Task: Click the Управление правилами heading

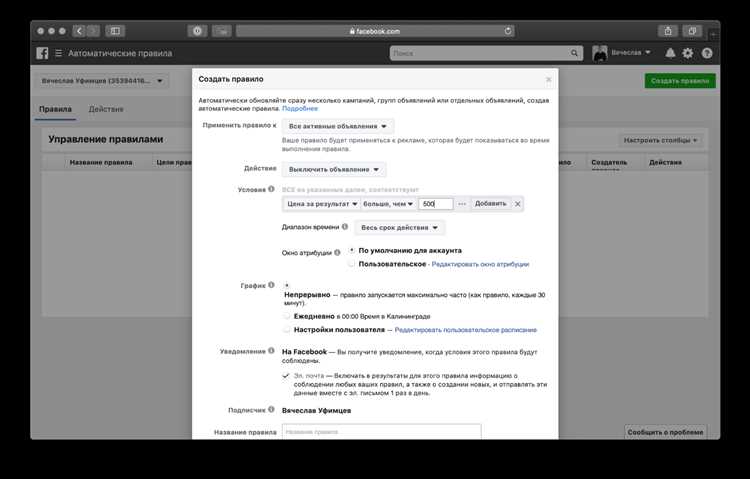Action: [x=106, y=139]
